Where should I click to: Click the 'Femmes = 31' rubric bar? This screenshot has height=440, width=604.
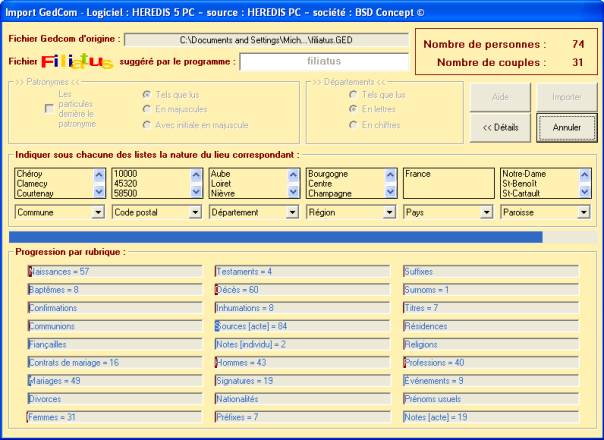[115, 417]
